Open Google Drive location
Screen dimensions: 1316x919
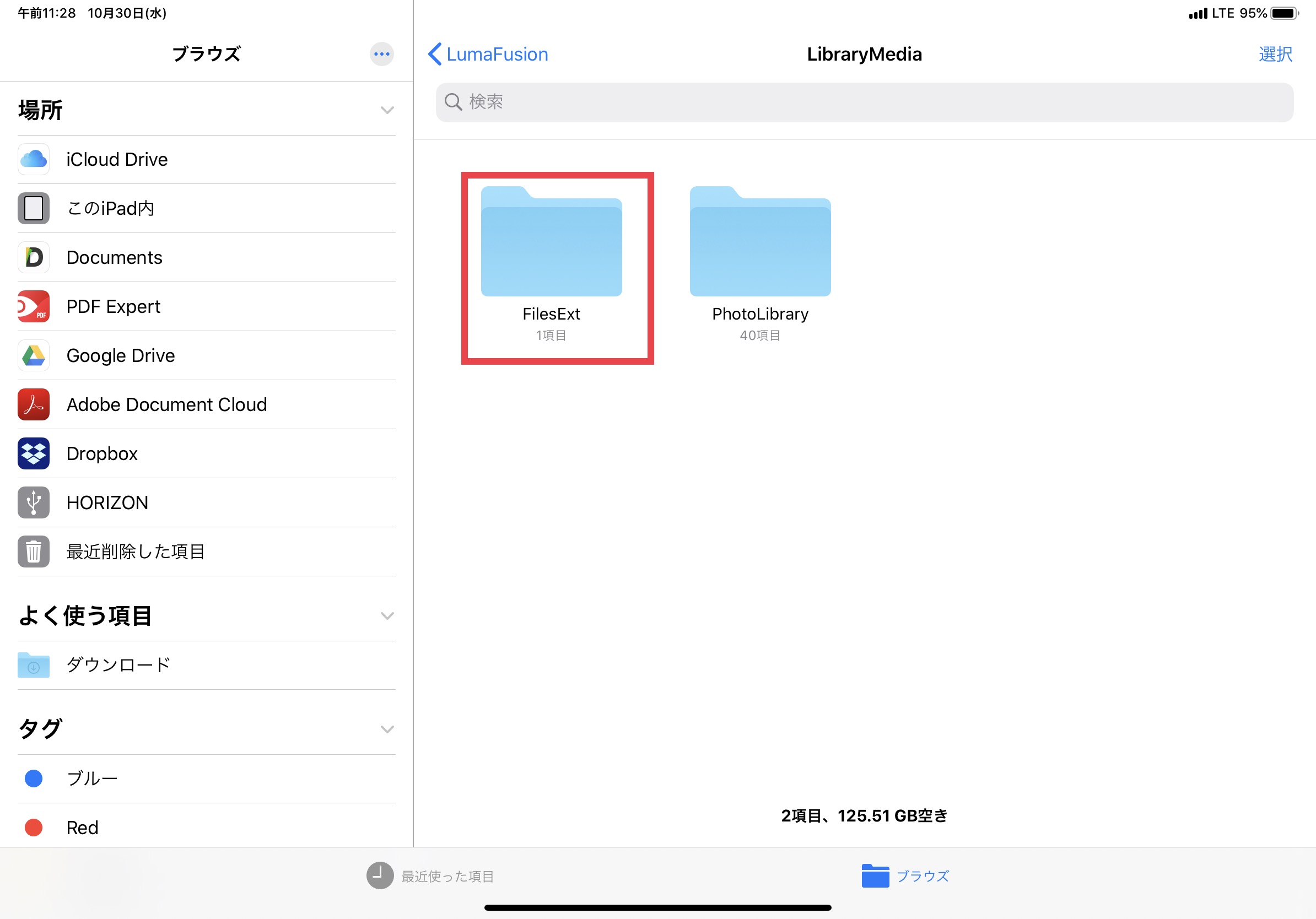(x=120, y=355)
